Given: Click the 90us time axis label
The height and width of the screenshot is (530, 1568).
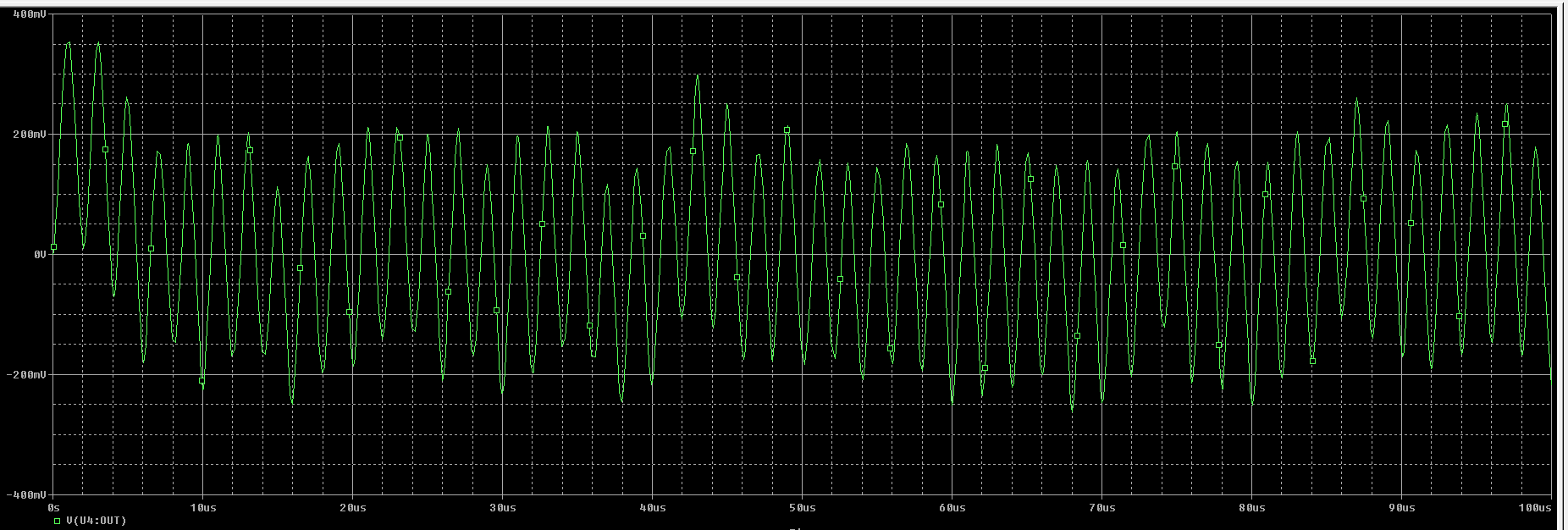Looking at the screenshot, I should 1401,508.
